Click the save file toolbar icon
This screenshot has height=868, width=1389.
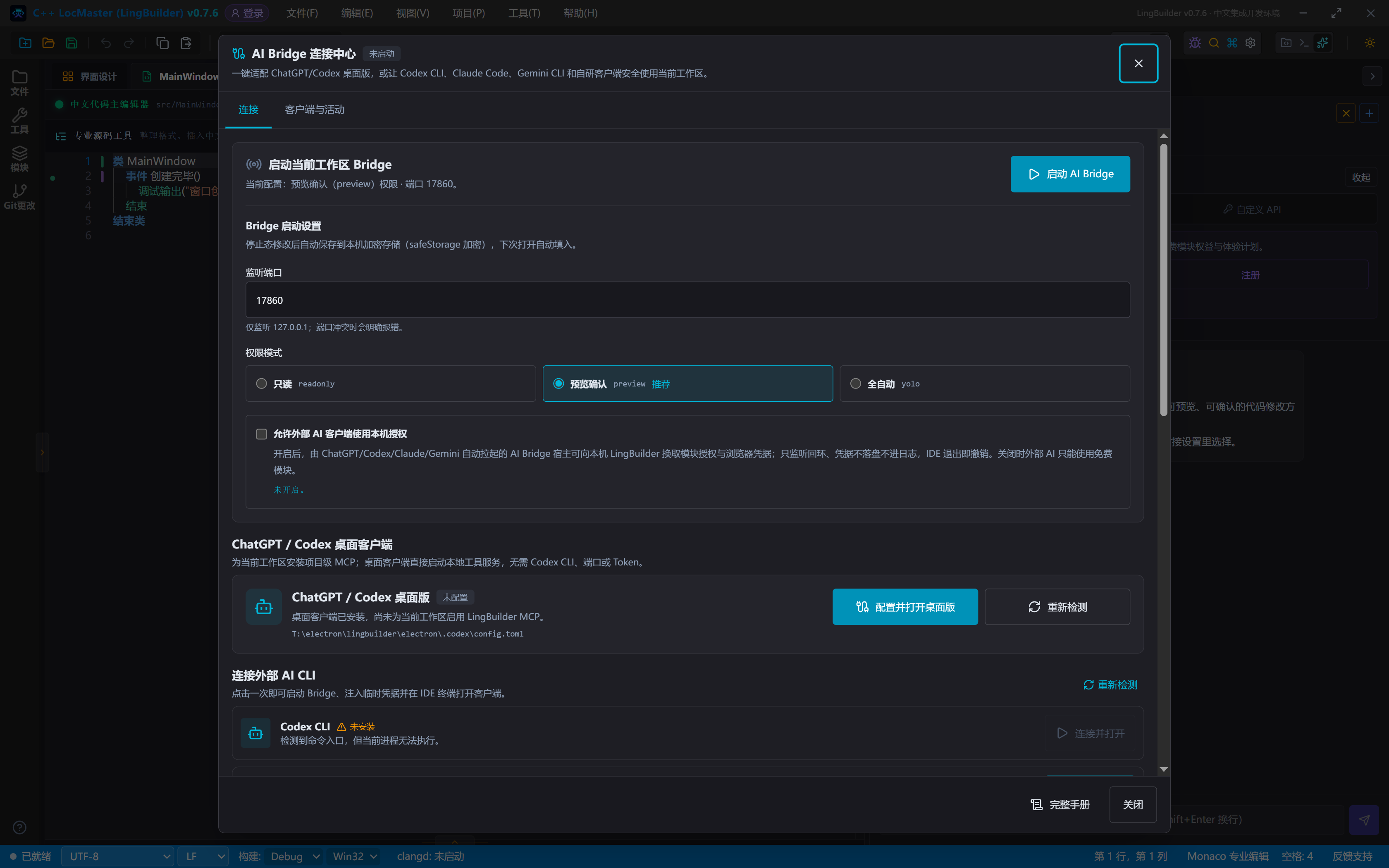72,43
